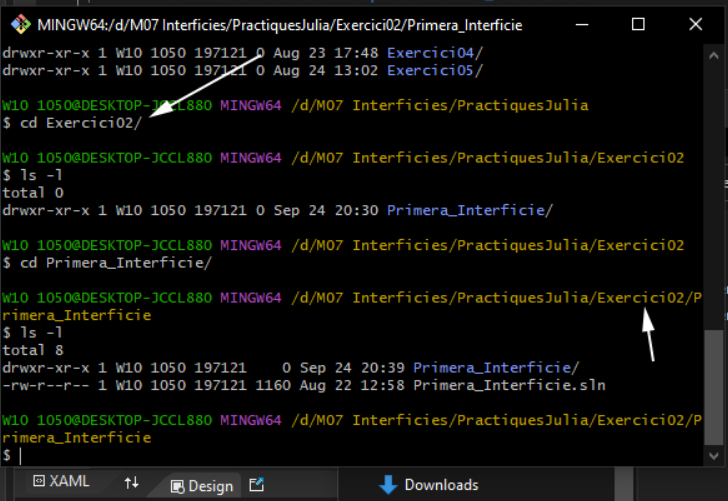Click the MINGW64 window title text
Screen dimensions: 728x501
(x=280, y=24)
